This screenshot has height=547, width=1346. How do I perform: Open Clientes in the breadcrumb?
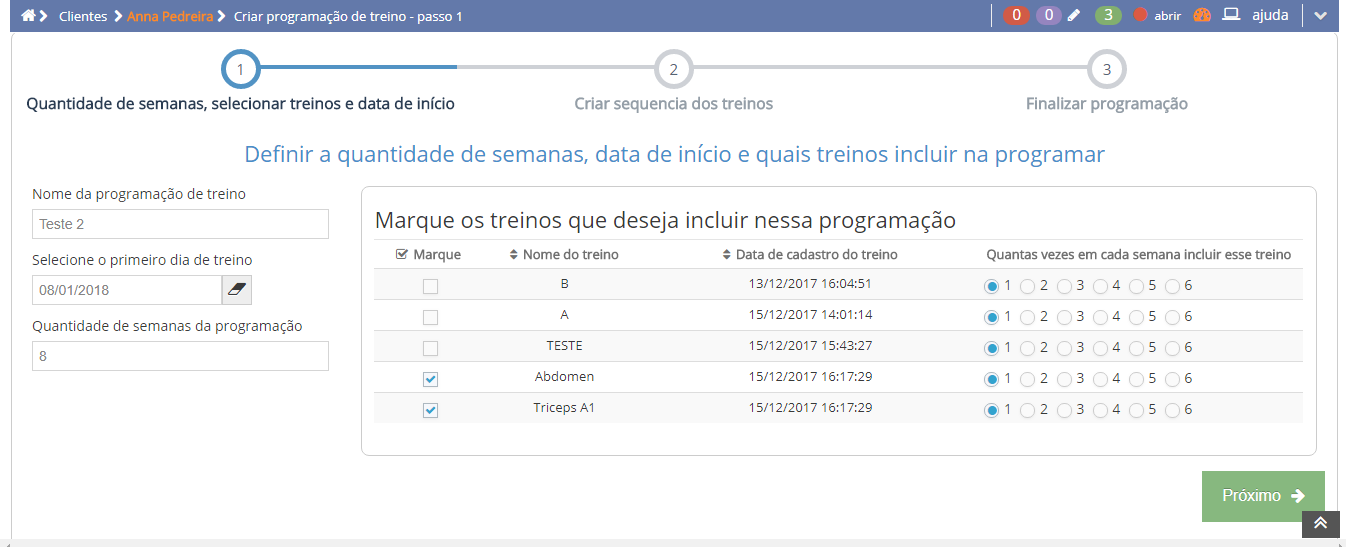coord(83,17)
